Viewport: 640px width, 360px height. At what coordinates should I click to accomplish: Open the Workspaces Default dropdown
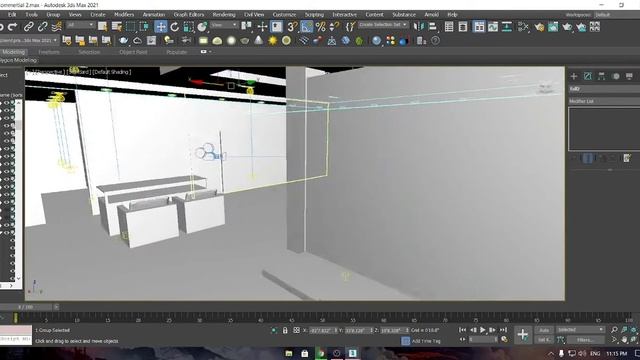click(x=616, y=15)
